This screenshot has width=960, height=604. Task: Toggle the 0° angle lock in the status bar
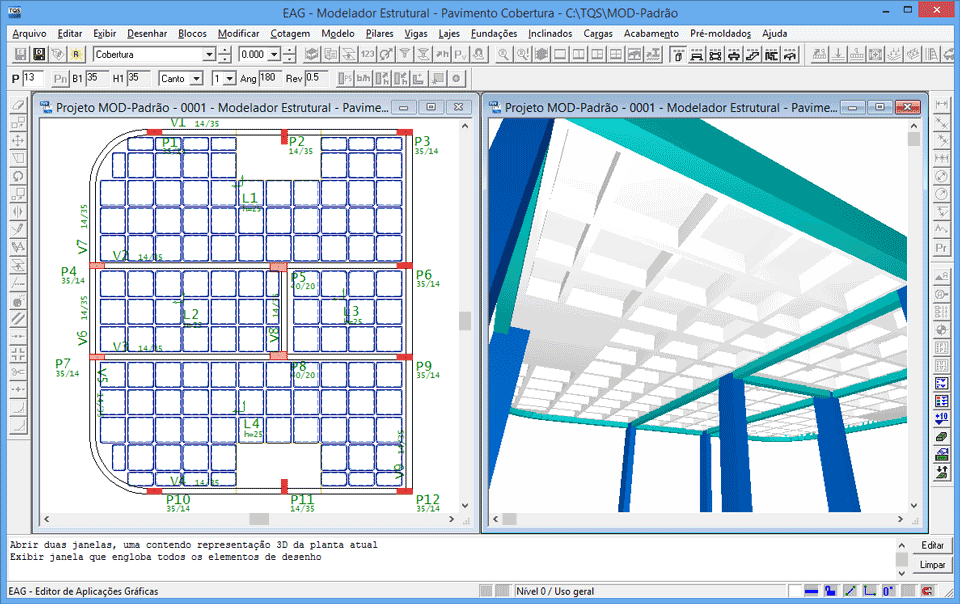coord(888,589)
